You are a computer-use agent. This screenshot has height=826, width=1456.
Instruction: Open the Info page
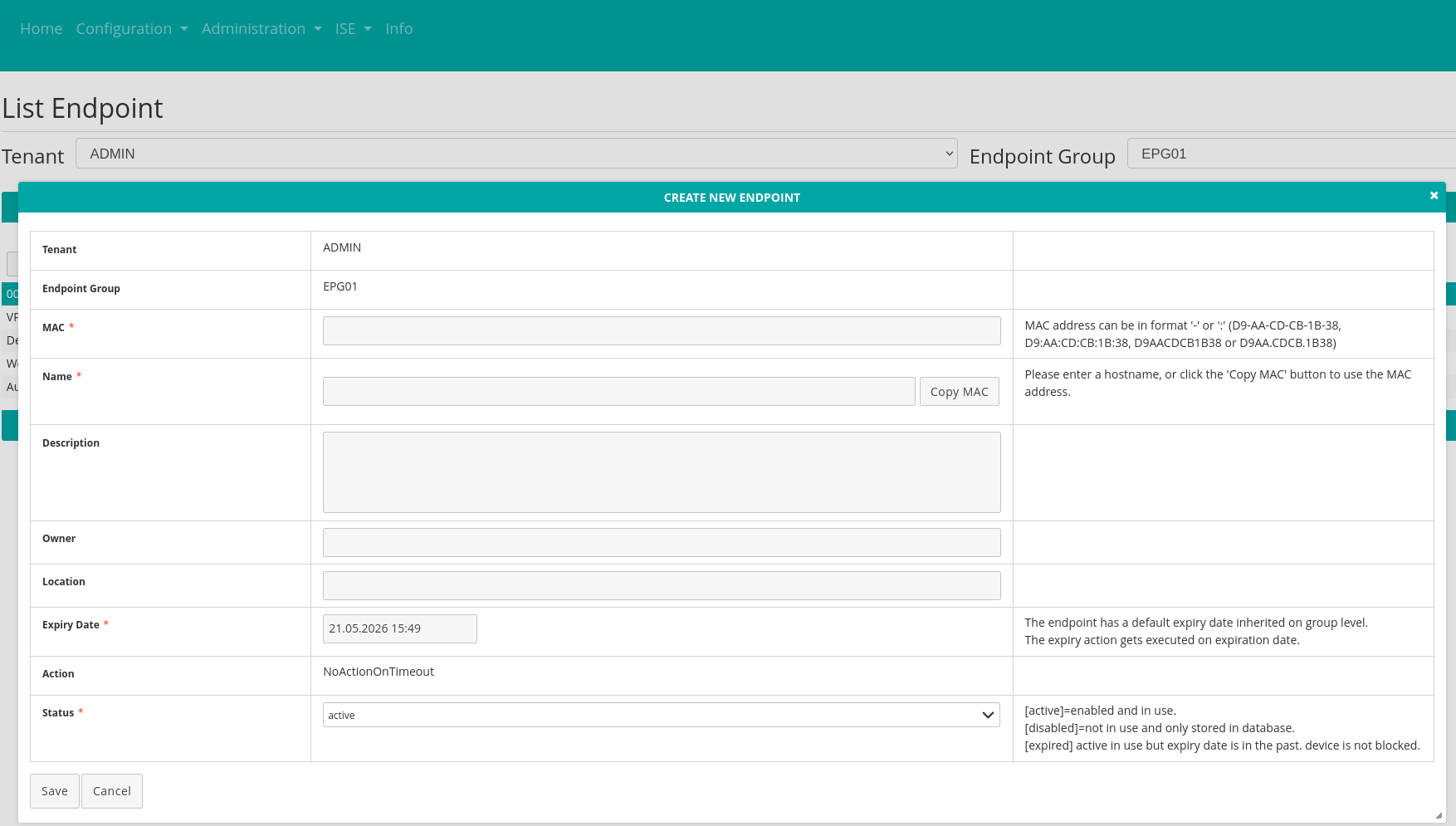[398, 28]
